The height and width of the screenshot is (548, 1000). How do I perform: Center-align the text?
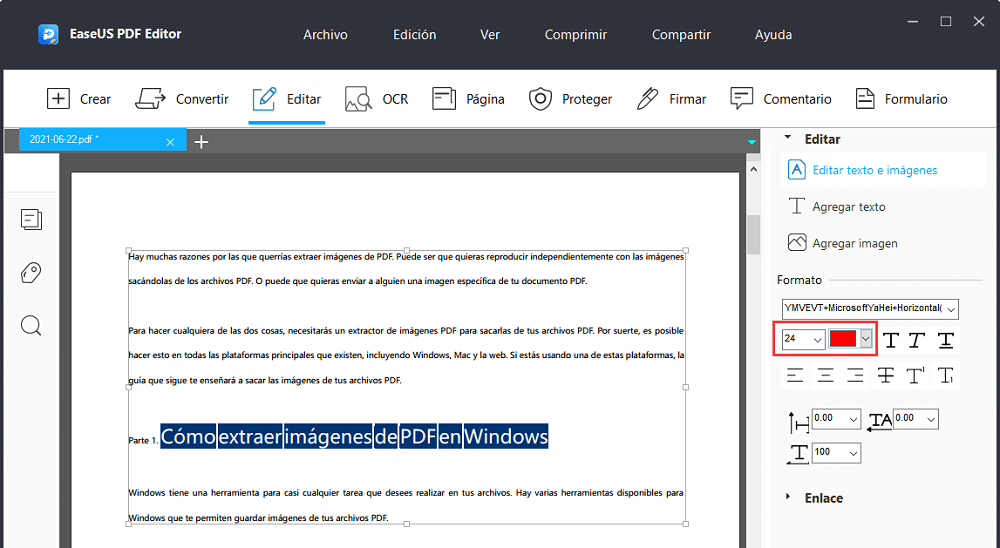pyautogui.click(x=825, y=376)
